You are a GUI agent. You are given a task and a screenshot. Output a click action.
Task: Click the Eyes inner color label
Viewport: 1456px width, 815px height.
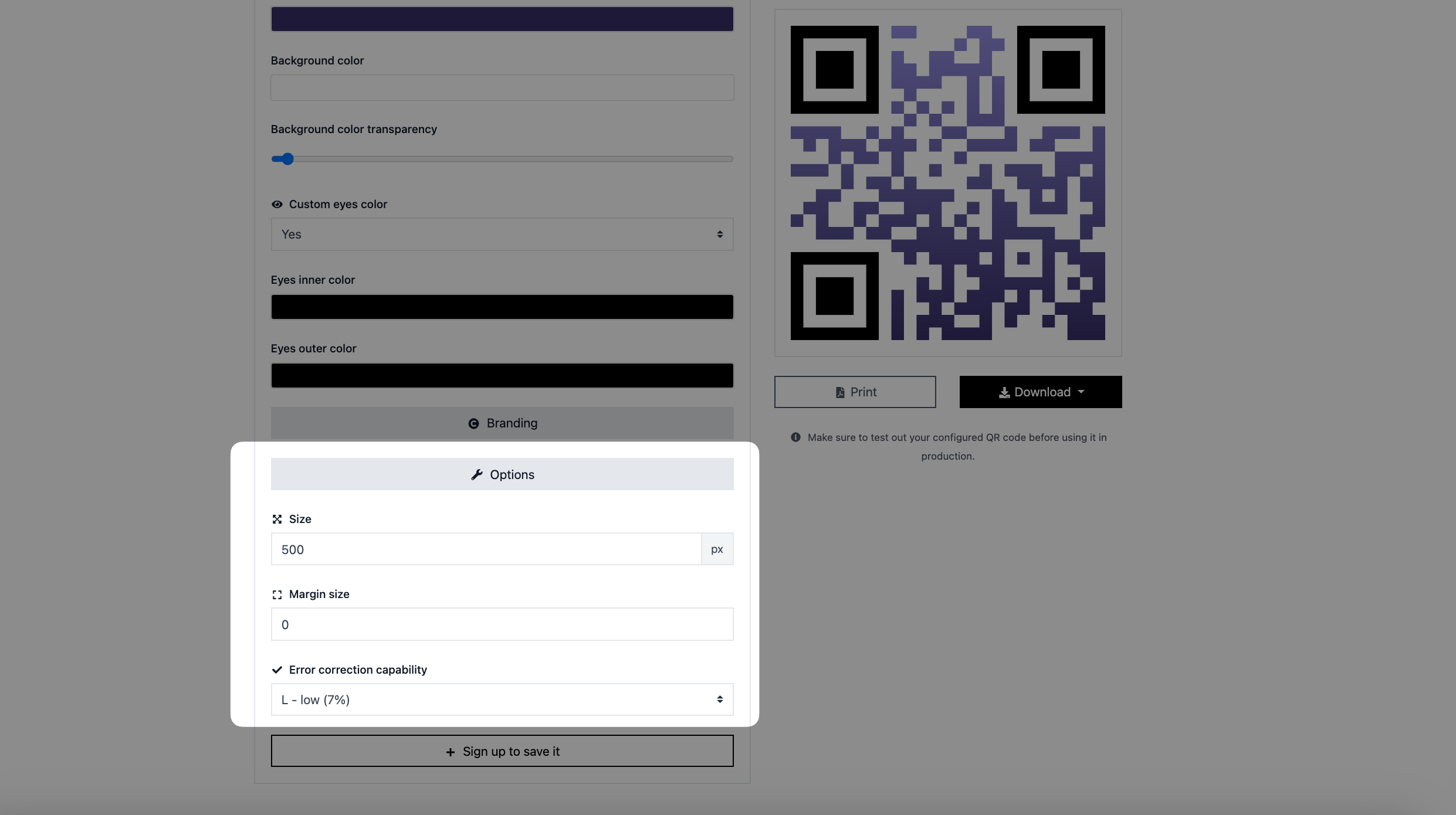pyautogui.click(x=313, y=280)
